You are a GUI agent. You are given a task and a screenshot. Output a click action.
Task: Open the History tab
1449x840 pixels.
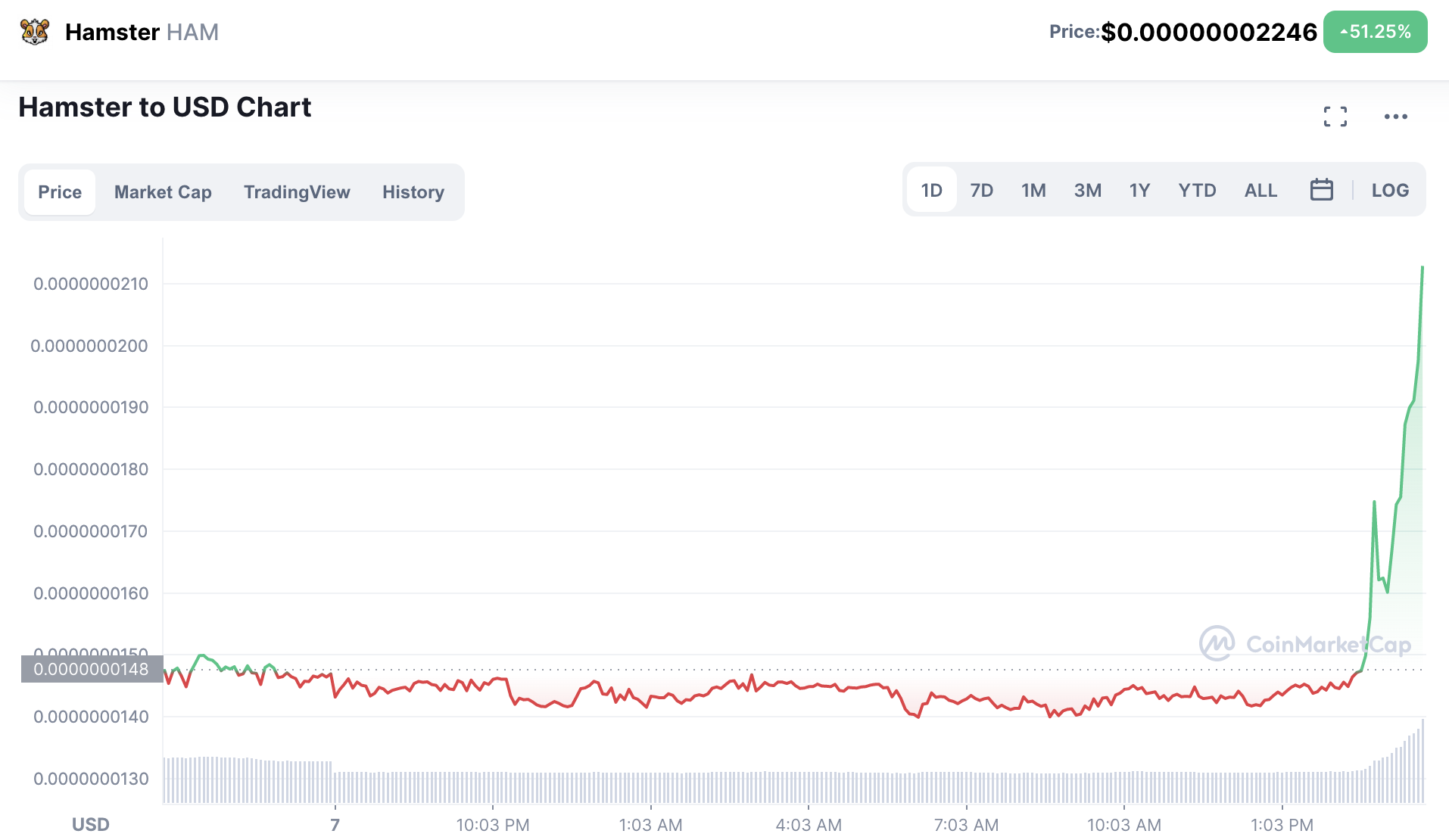click(x=413, y=192)
